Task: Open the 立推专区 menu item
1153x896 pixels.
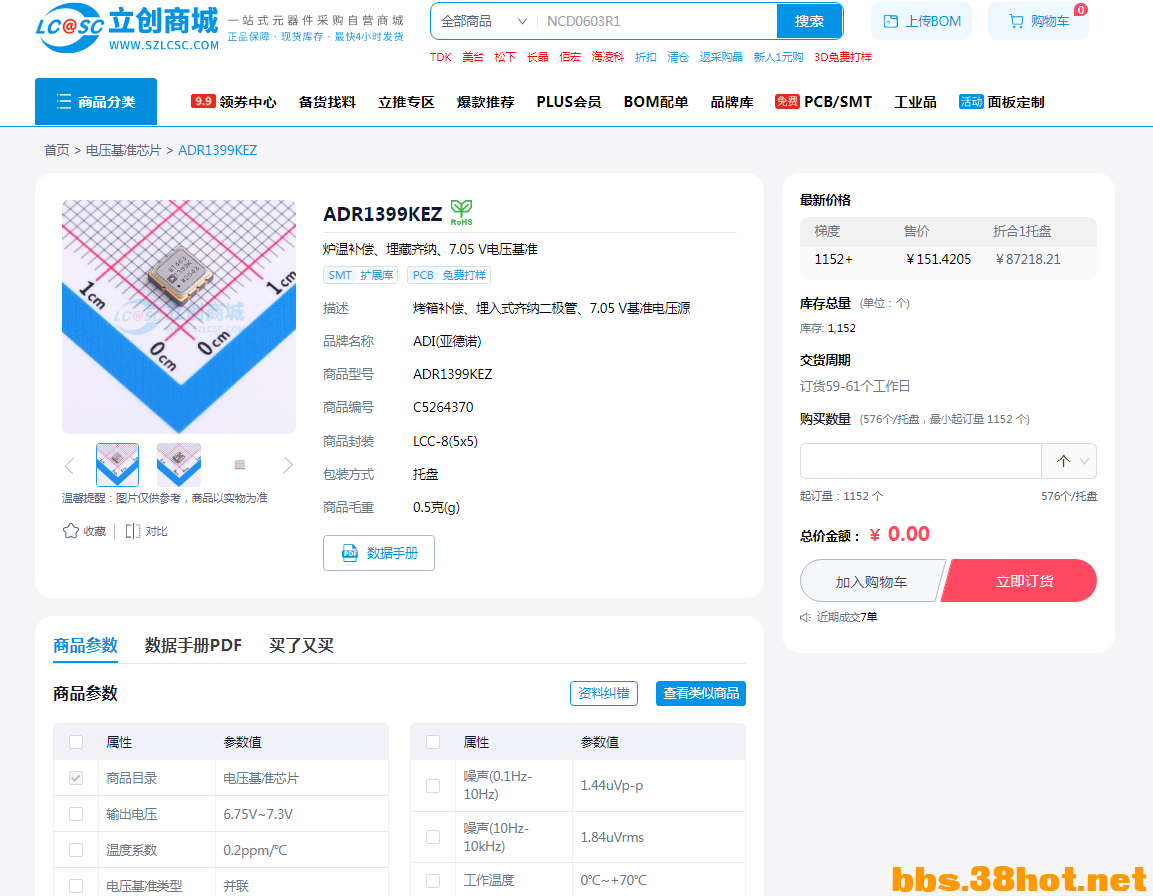Action: [406, 102]
